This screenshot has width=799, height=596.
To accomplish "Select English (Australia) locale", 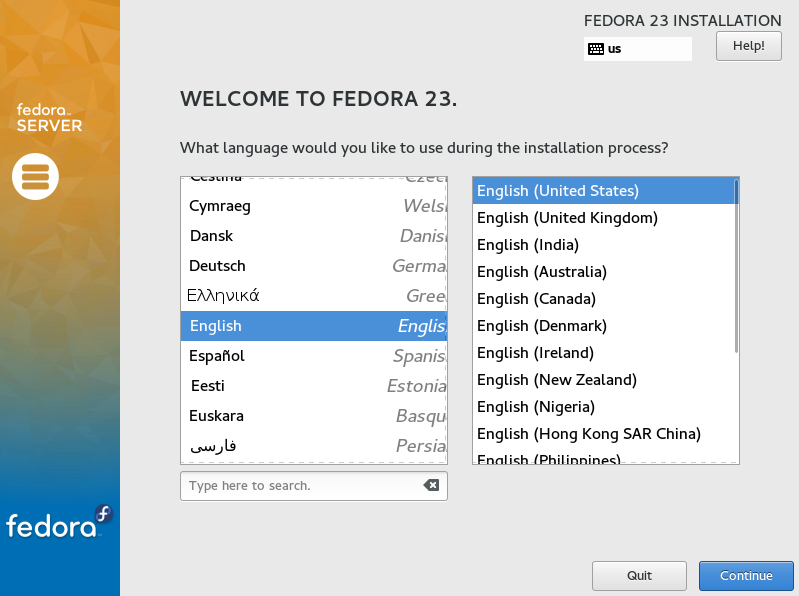I will (x=603, y=272).
